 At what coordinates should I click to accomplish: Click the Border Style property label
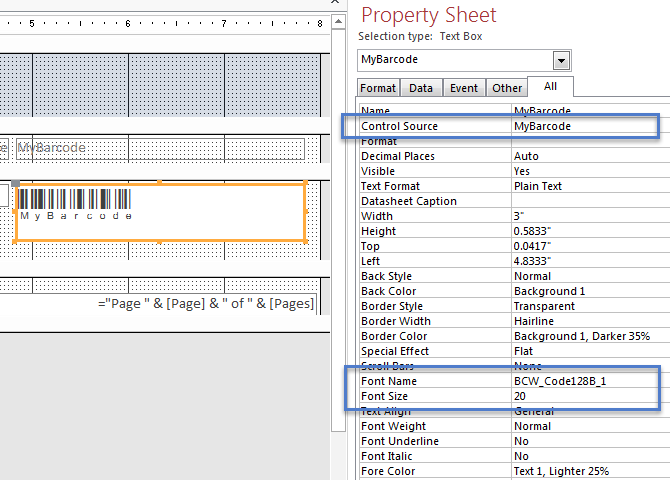(392, 306)
